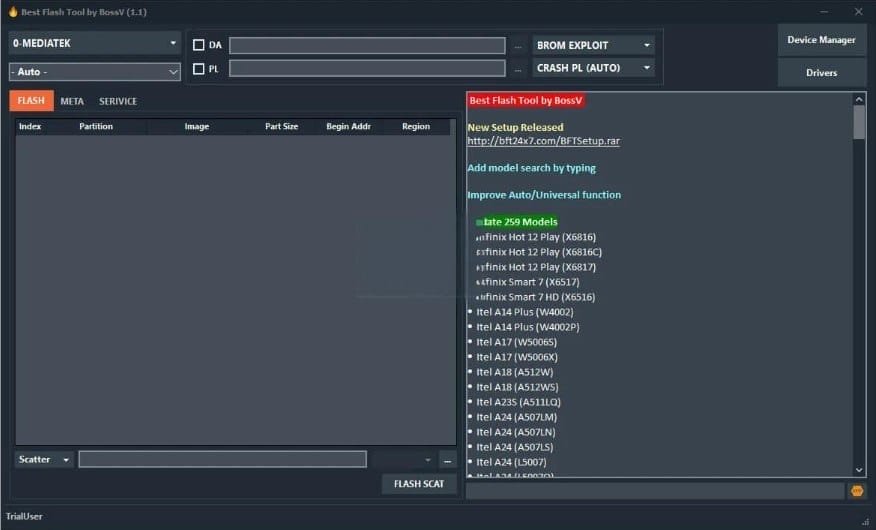Open the BROM EXPLOIT dropdown
Viewport: 876px width, 530px height.
[x=593, y=45]
